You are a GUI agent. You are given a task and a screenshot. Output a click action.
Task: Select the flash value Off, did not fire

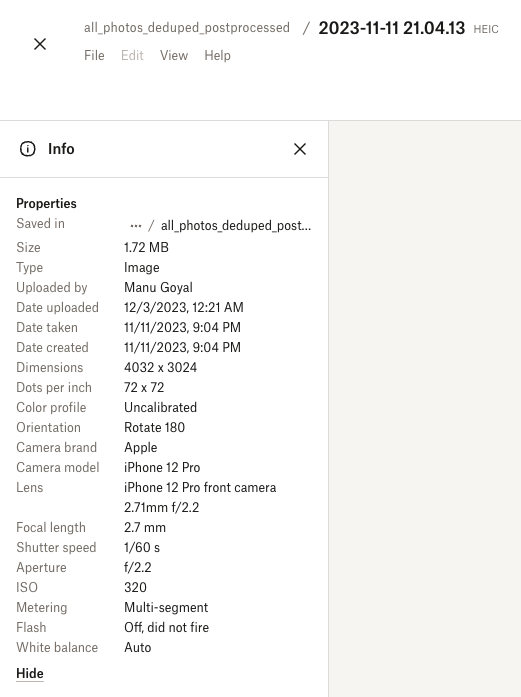point(166,627)
